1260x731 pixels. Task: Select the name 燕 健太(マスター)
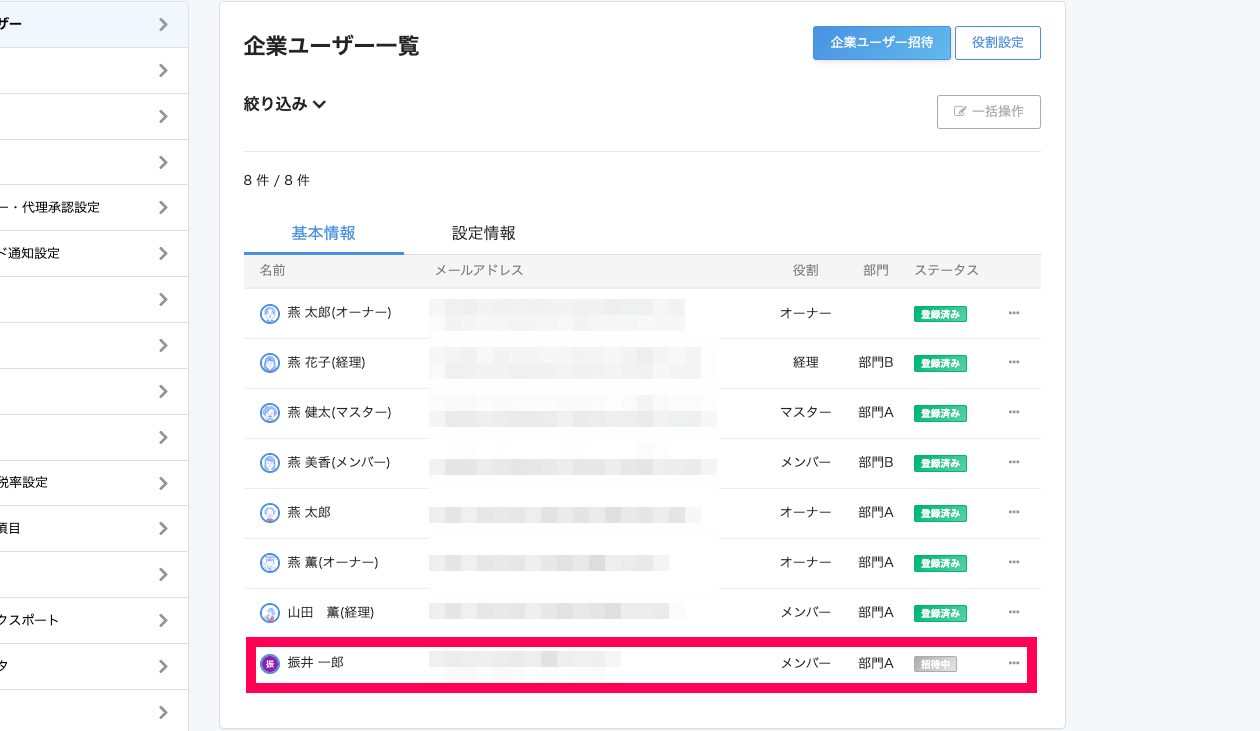(339, 413)
